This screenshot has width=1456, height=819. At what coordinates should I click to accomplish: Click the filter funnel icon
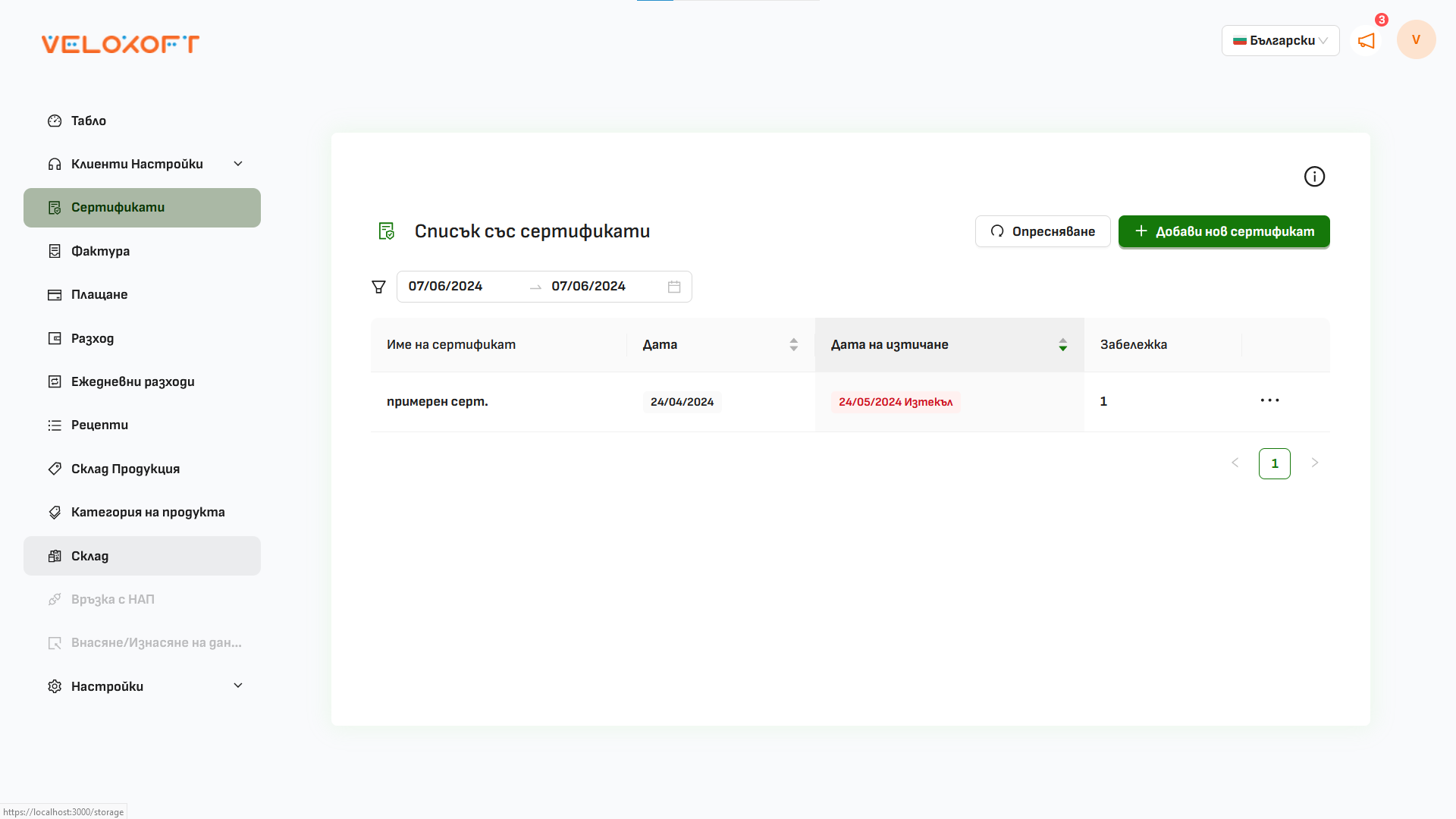tap(378, 287)
